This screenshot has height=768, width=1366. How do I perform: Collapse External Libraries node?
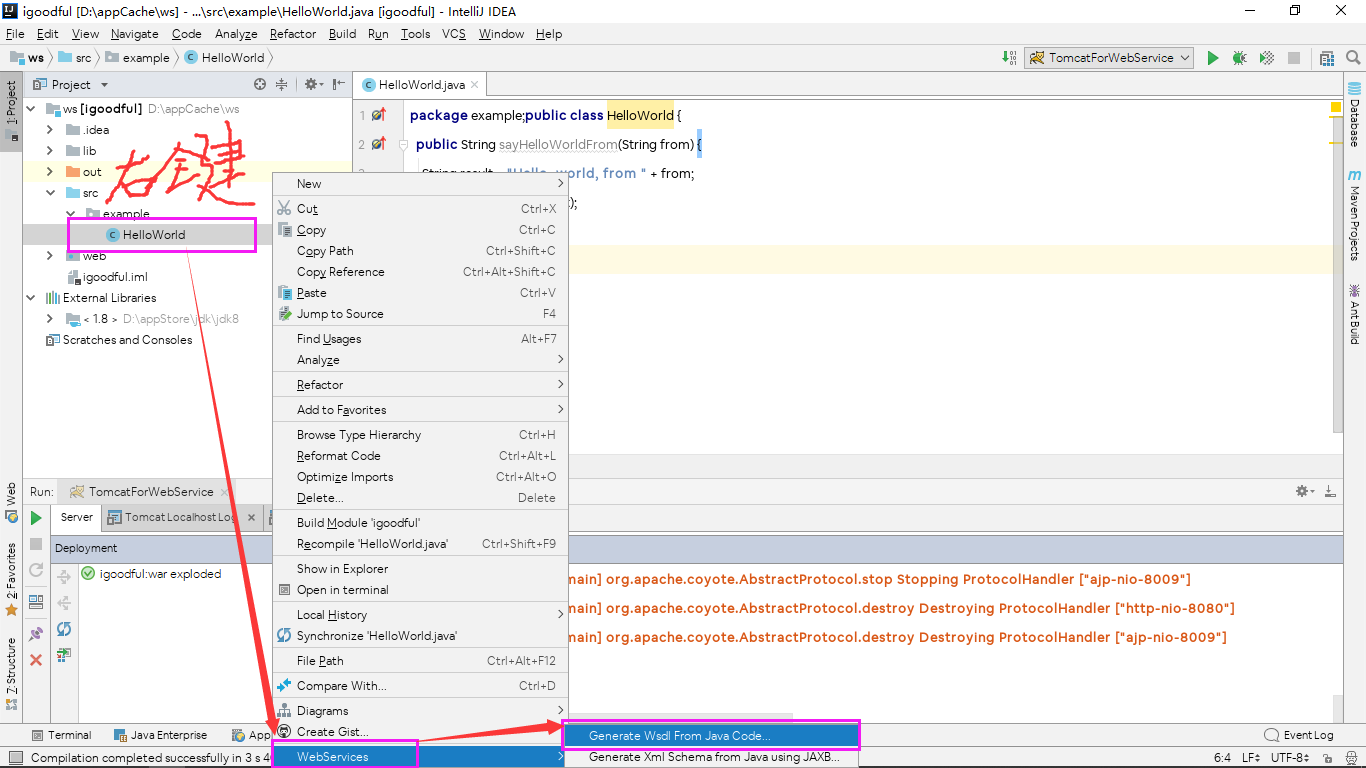pos(30,298)
